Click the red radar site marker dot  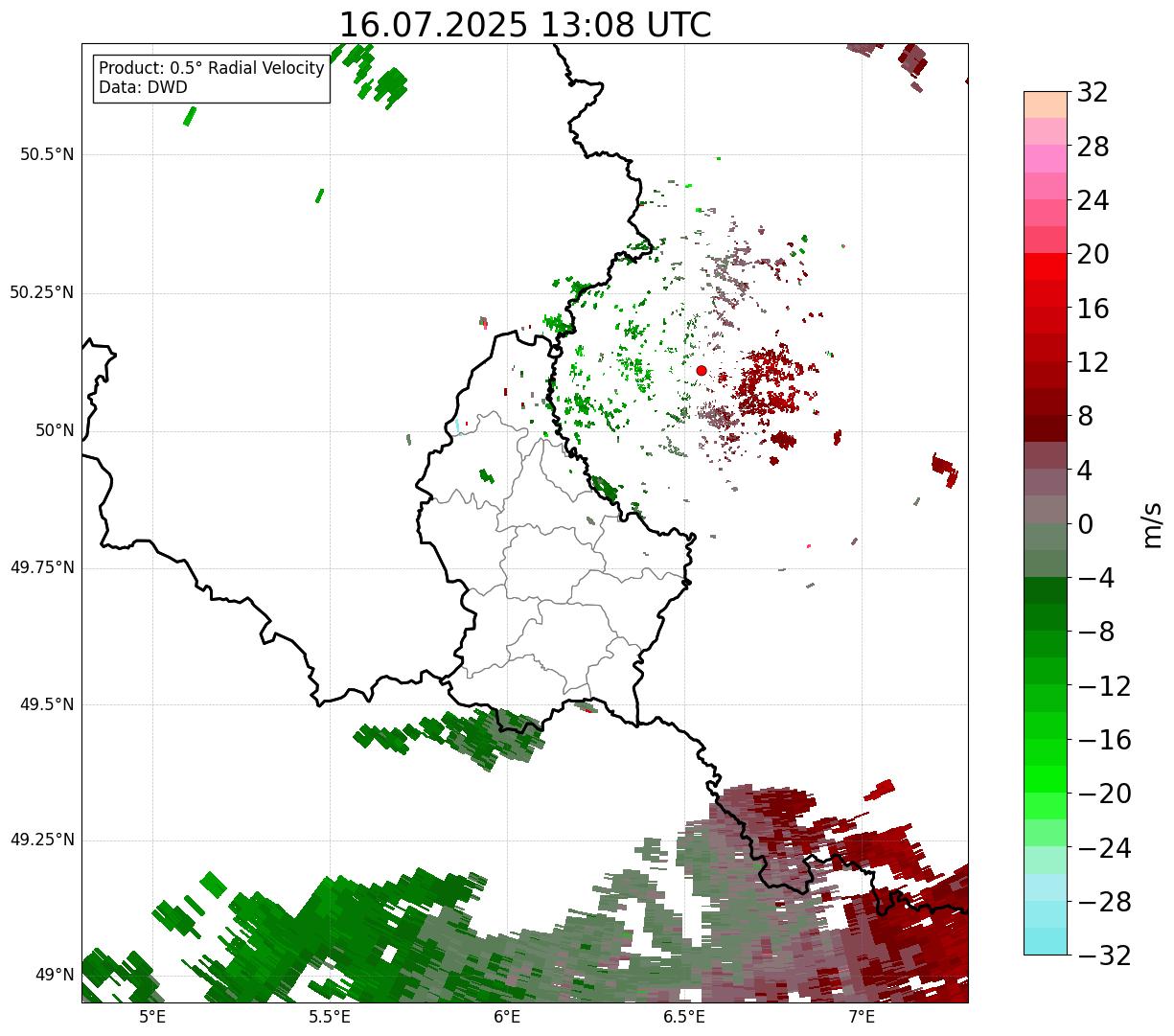(702, 370)
